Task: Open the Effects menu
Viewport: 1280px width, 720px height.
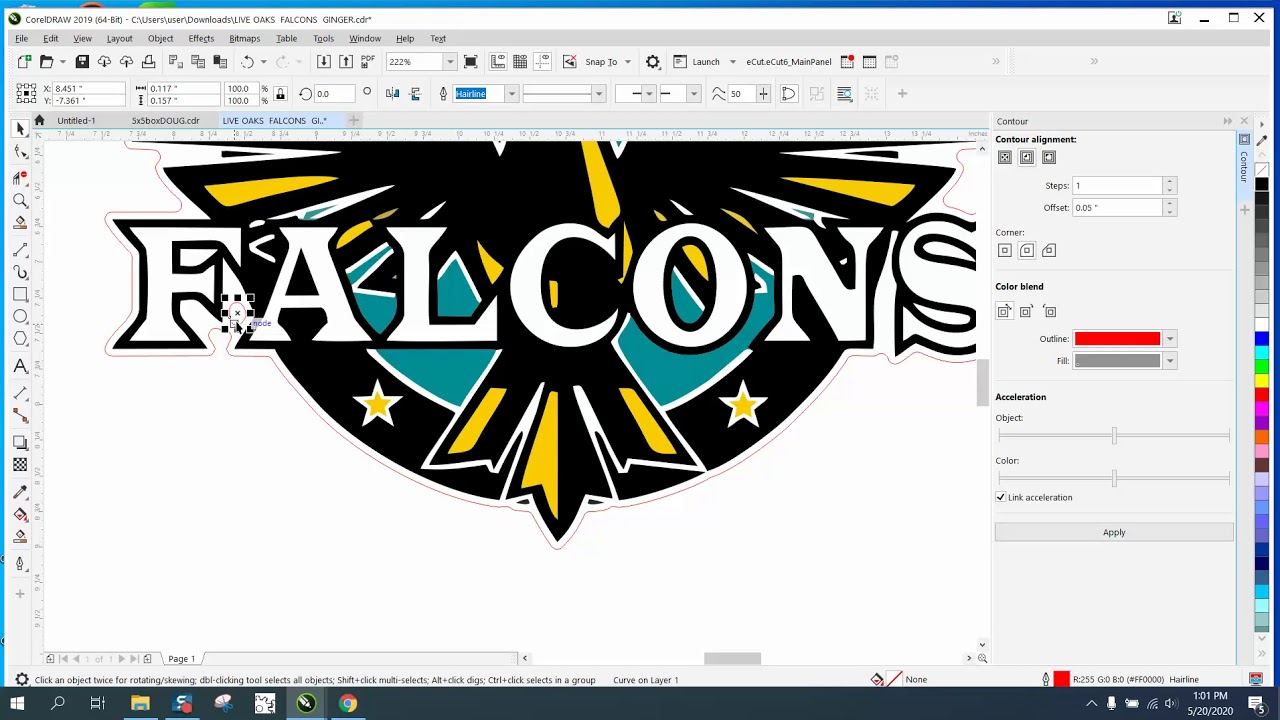Action: [201, 39]
